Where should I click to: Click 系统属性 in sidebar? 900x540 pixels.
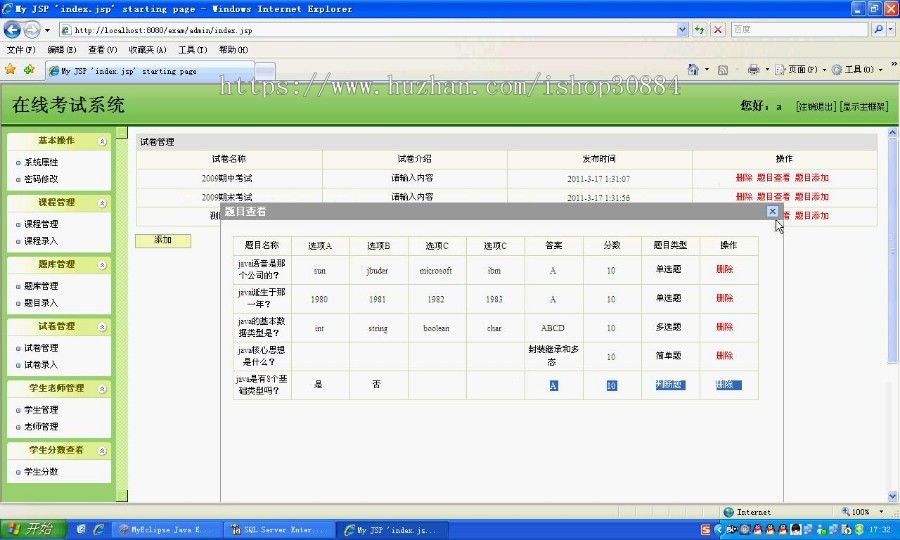tap(41, 162)
